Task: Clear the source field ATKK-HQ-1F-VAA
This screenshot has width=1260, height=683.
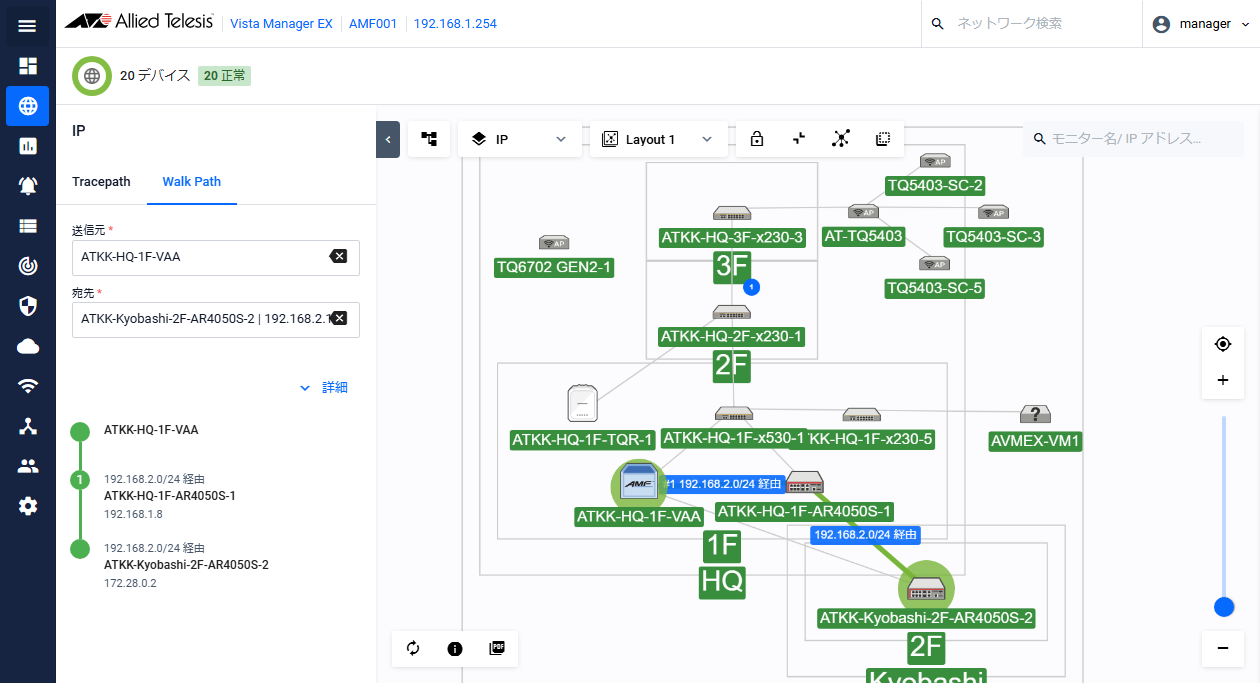Action: [338, 257]
